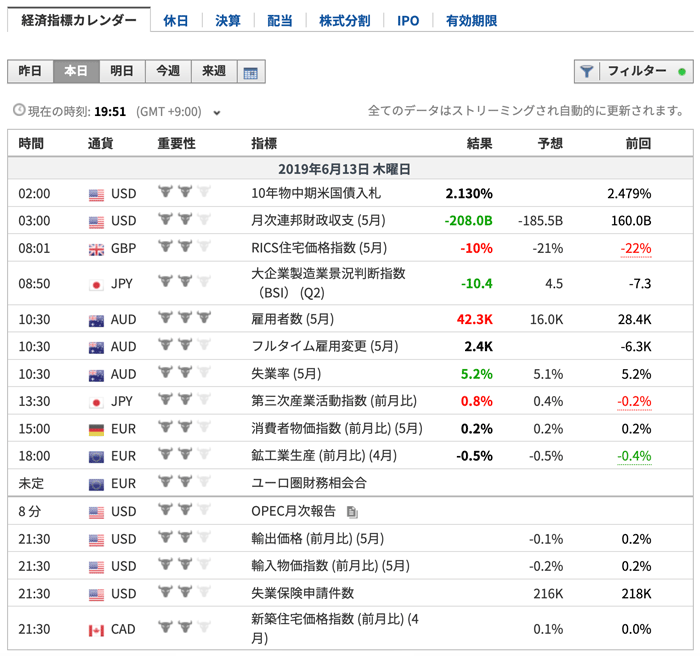Switch to the 決算 tab
This screenshot has width=700, height=656.
pyautogui.click(x=227, y=20)
